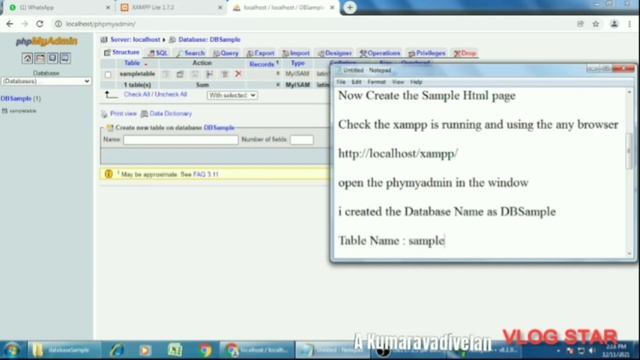Screen dimensions: 640x360
Task: Open the SQL tab
Action: [158, 53]
